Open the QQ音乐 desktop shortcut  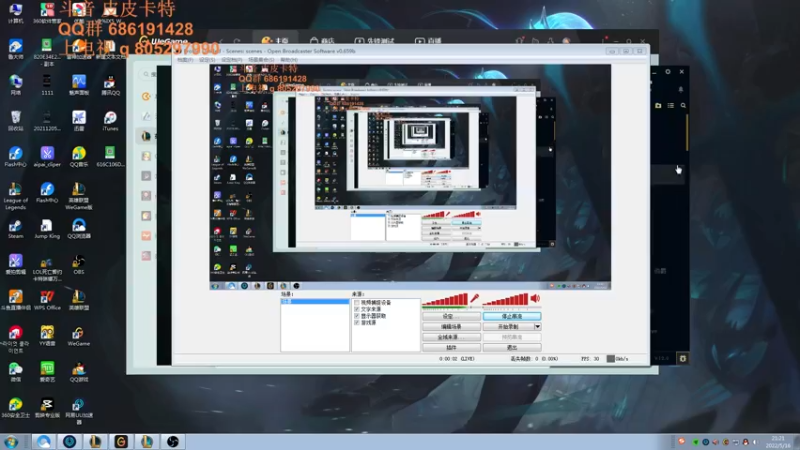[x=79, y=157]
